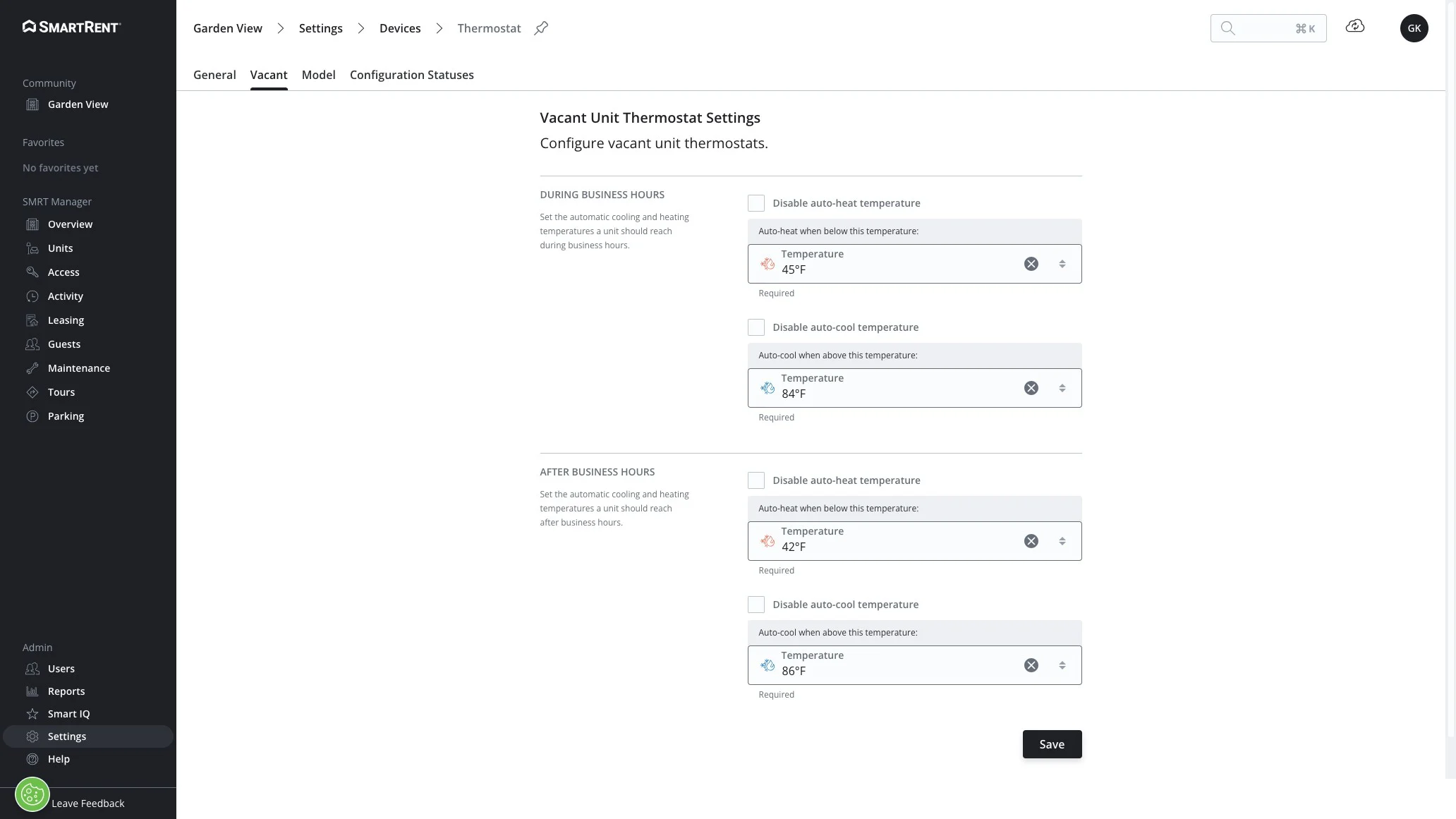Click the Leave Feedback link
Screen dimensions: 1456x819
87,803
